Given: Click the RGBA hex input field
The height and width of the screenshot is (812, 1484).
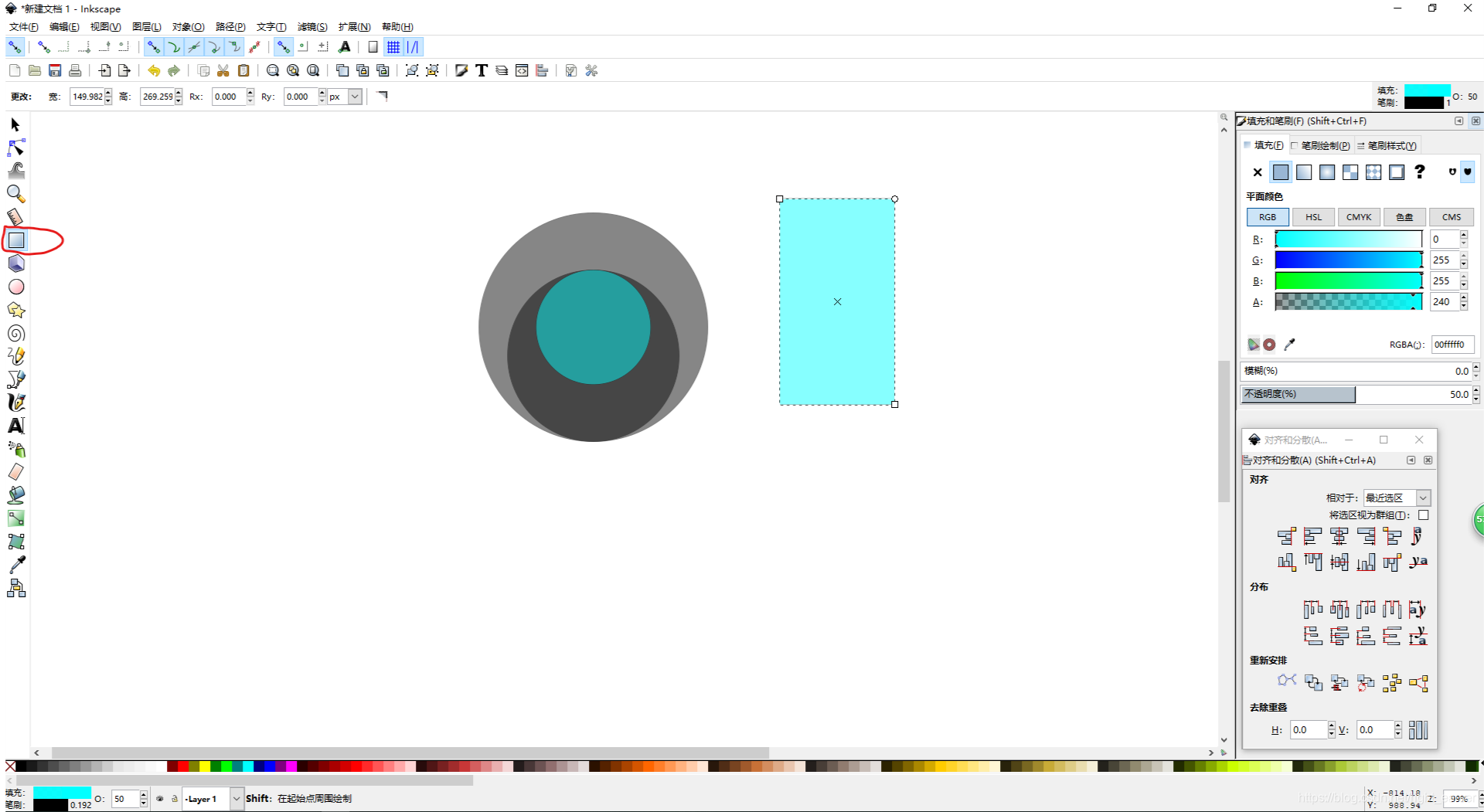Looking at the screenshot, I should [x=1452, y=345].
